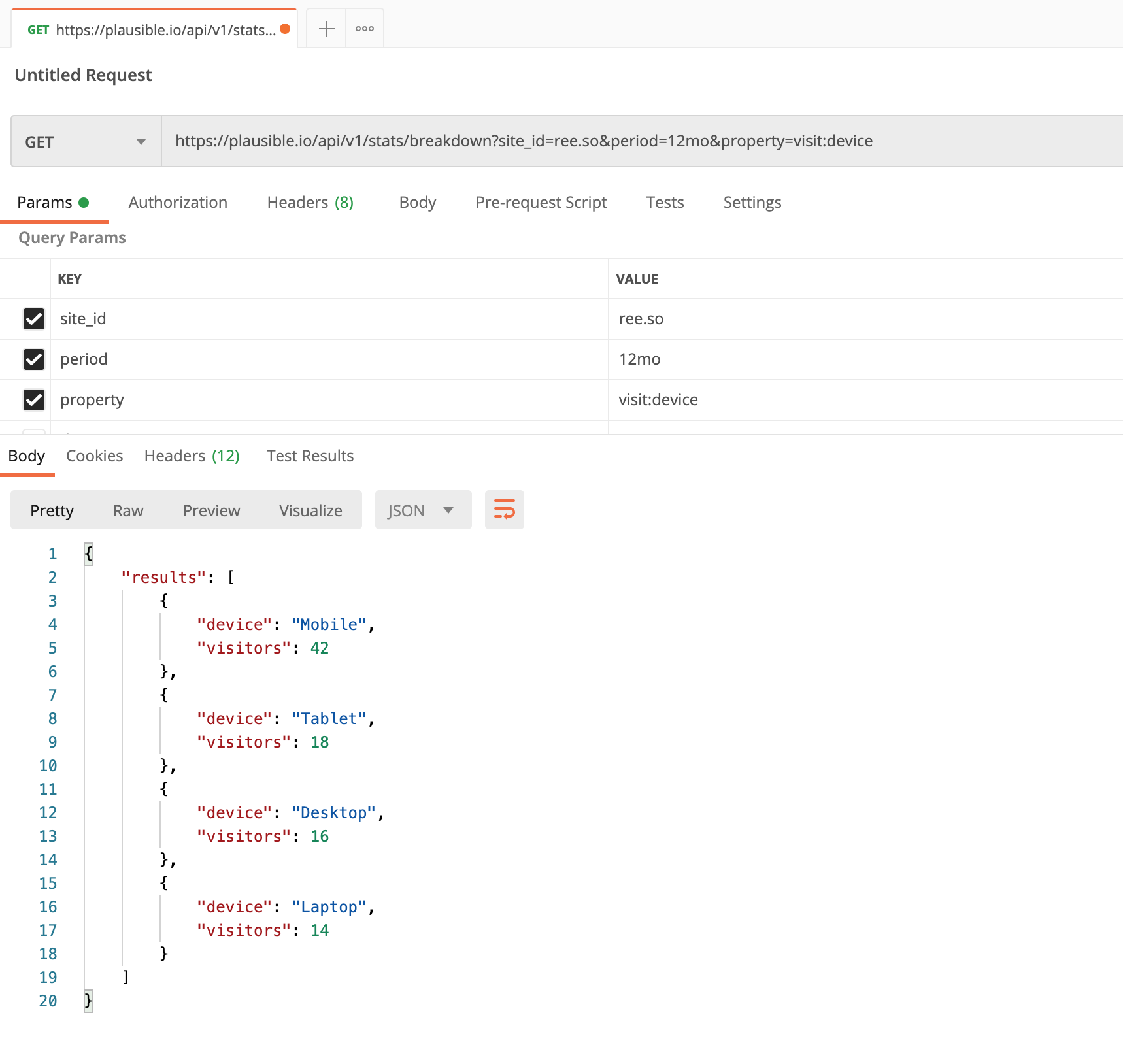Click the beautify/format response icon
This screenshot has height=1064, width=1123.
[x=503, y=510]
